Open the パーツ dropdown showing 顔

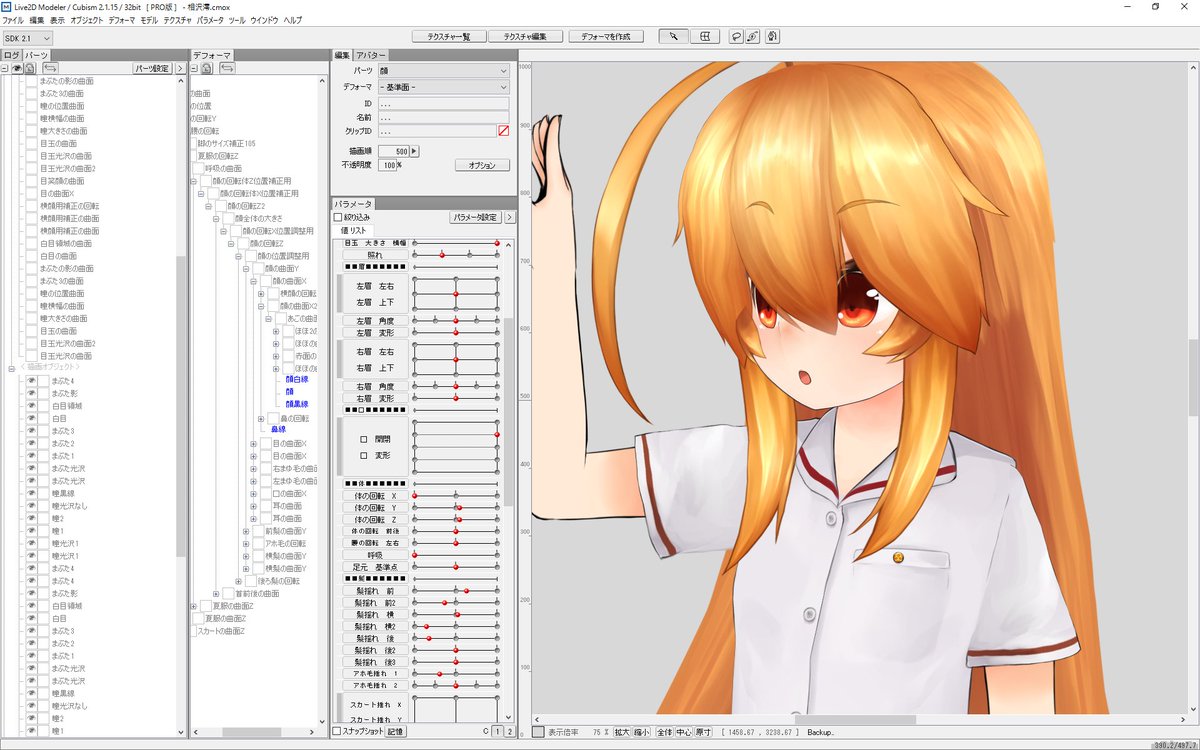(443, 72)
